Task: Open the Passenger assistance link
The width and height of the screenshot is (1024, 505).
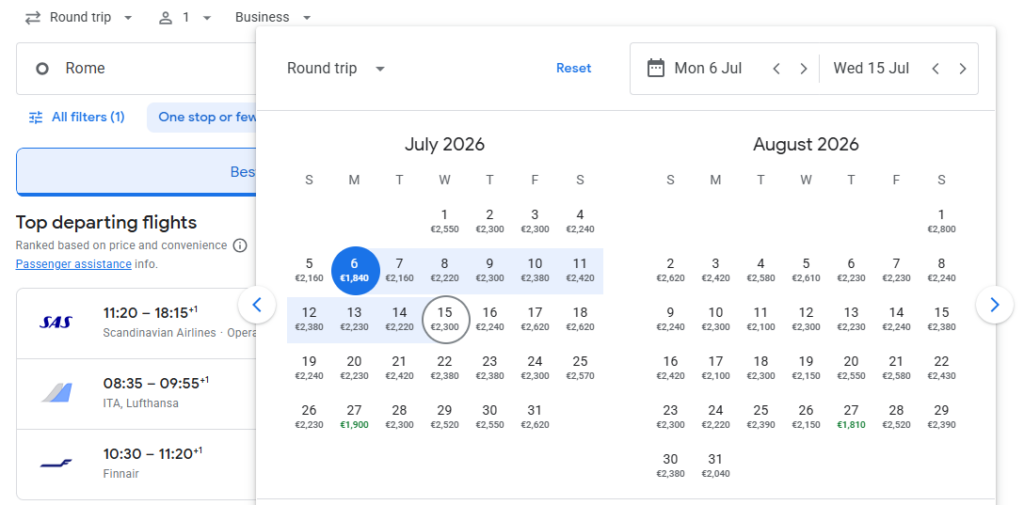Action: pos(73,265)
